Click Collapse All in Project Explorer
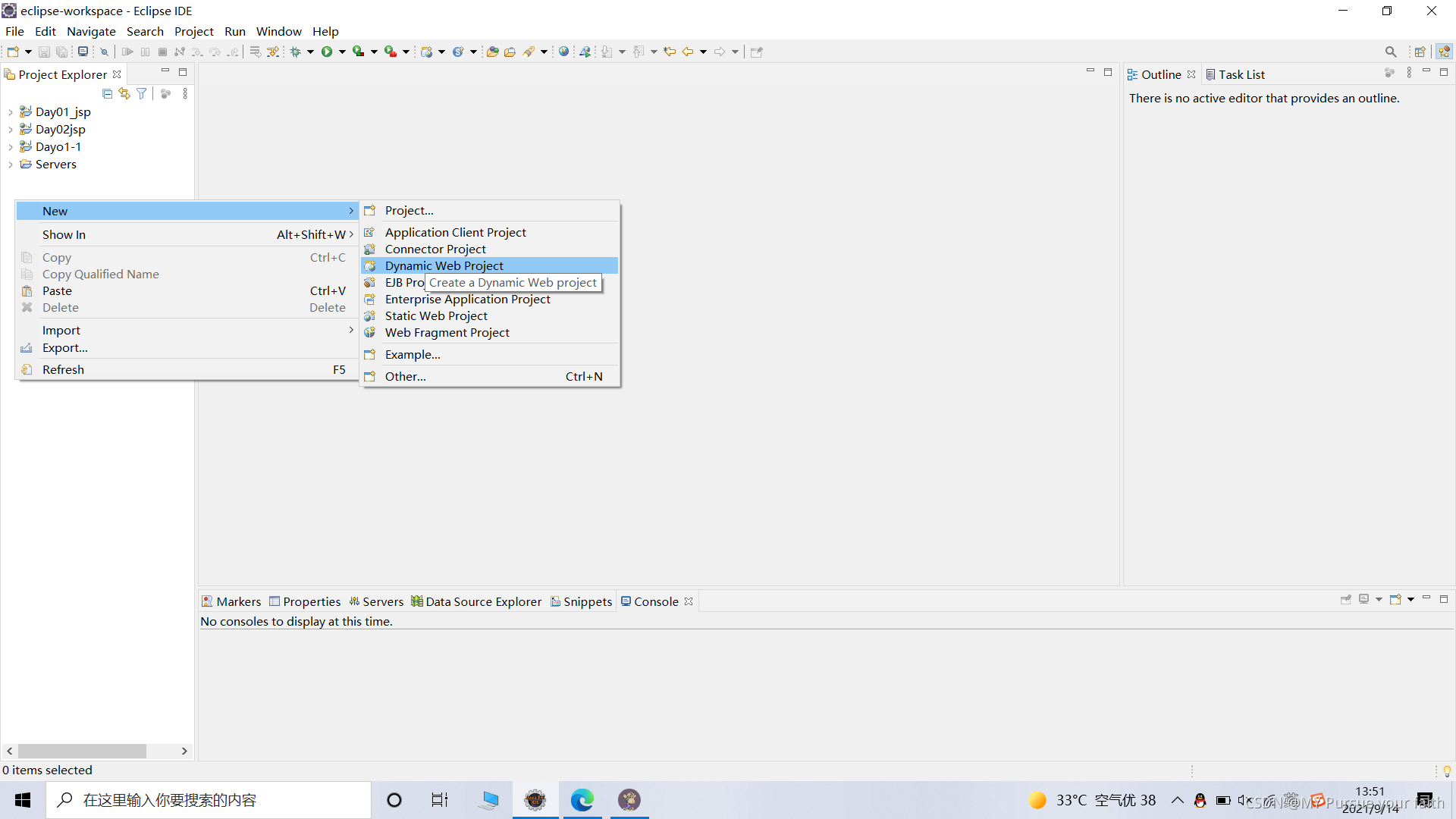 (x=107, y=93)
